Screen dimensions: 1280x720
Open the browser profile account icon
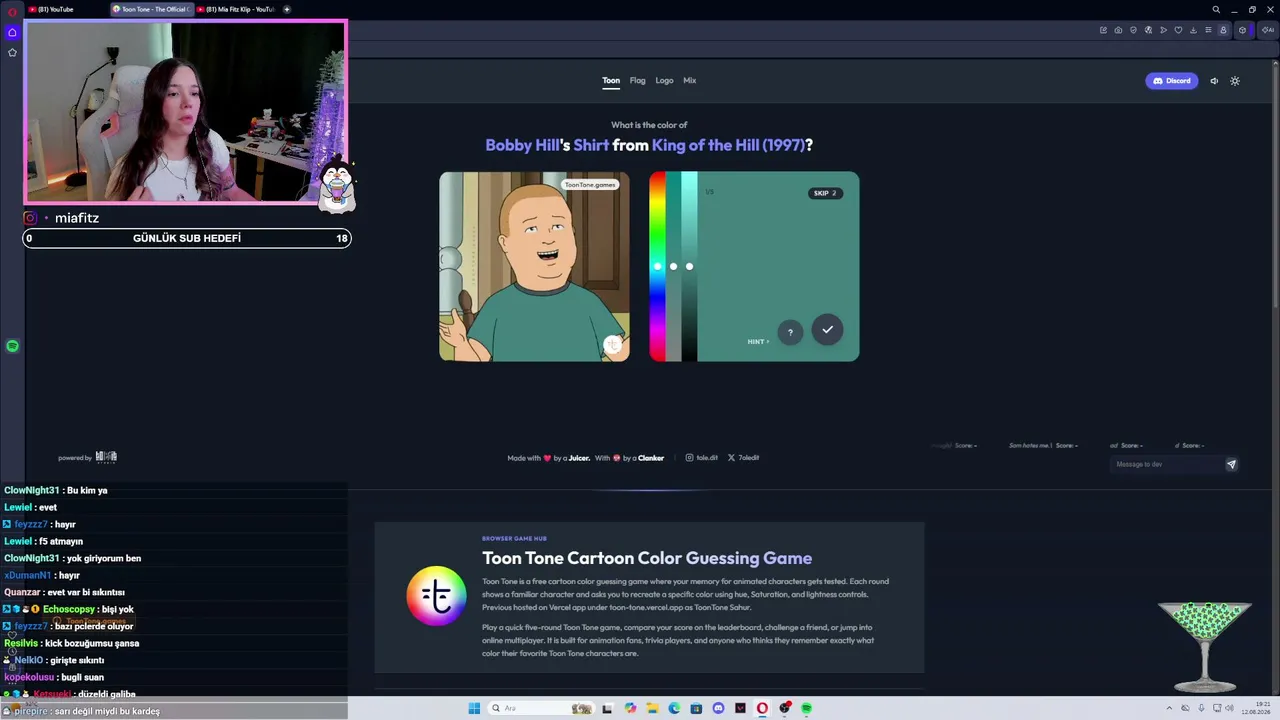pyautogui.click(x=1223, y=30)
